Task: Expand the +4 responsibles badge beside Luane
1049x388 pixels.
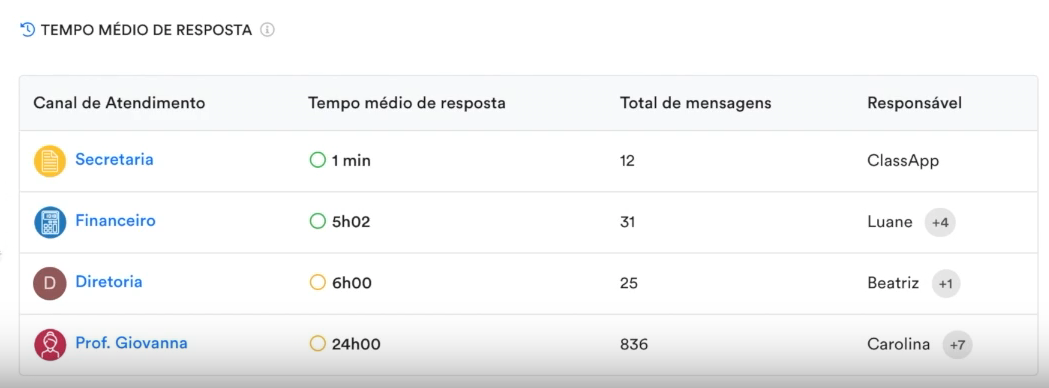Action: click(940, 222)
